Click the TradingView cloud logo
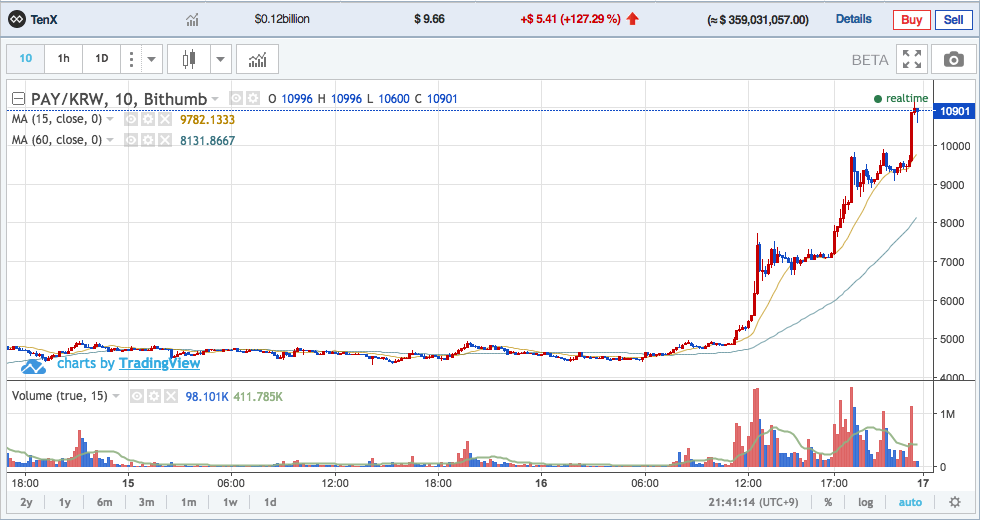This screenshot has height=525, width=981. (x=33, y=366)
